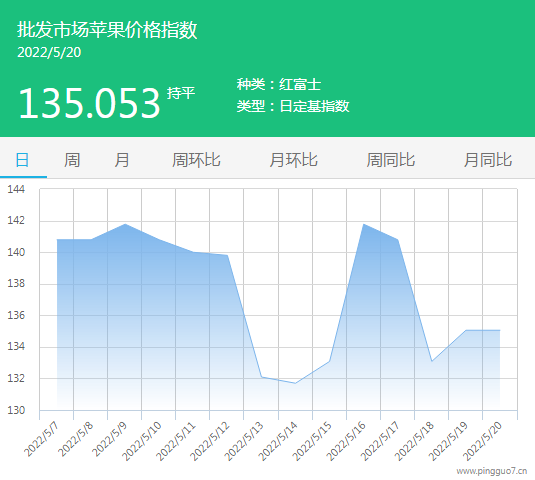
Task: Click the 2022/5/20 date under title
Action: (x=49, y=52)
